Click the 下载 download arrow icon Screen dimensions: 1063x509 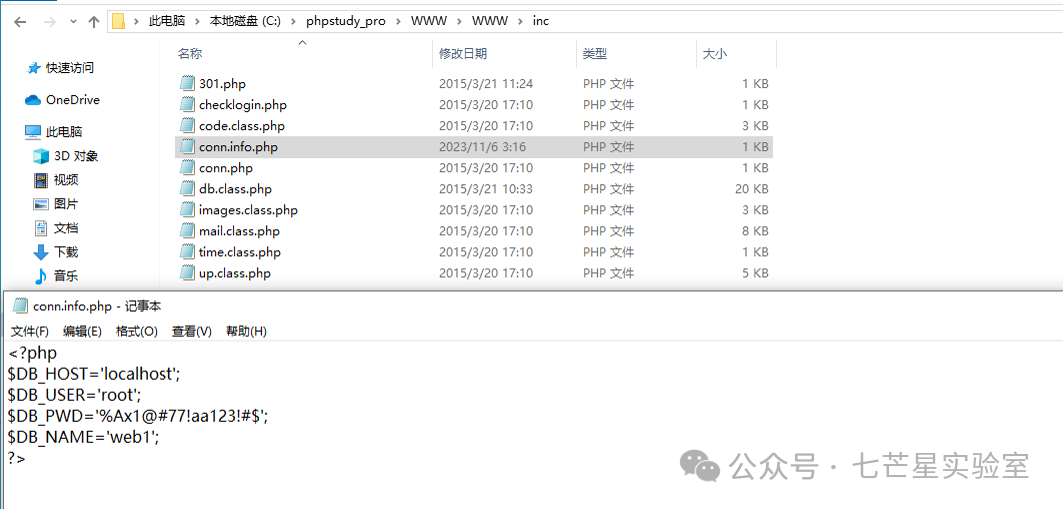pyautogui.click(x=41, y=252)
